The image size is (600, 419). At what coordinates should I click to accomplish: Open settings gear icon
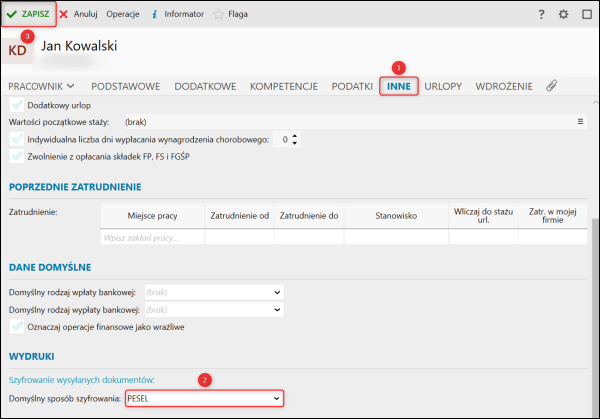(x=563, y=15)
